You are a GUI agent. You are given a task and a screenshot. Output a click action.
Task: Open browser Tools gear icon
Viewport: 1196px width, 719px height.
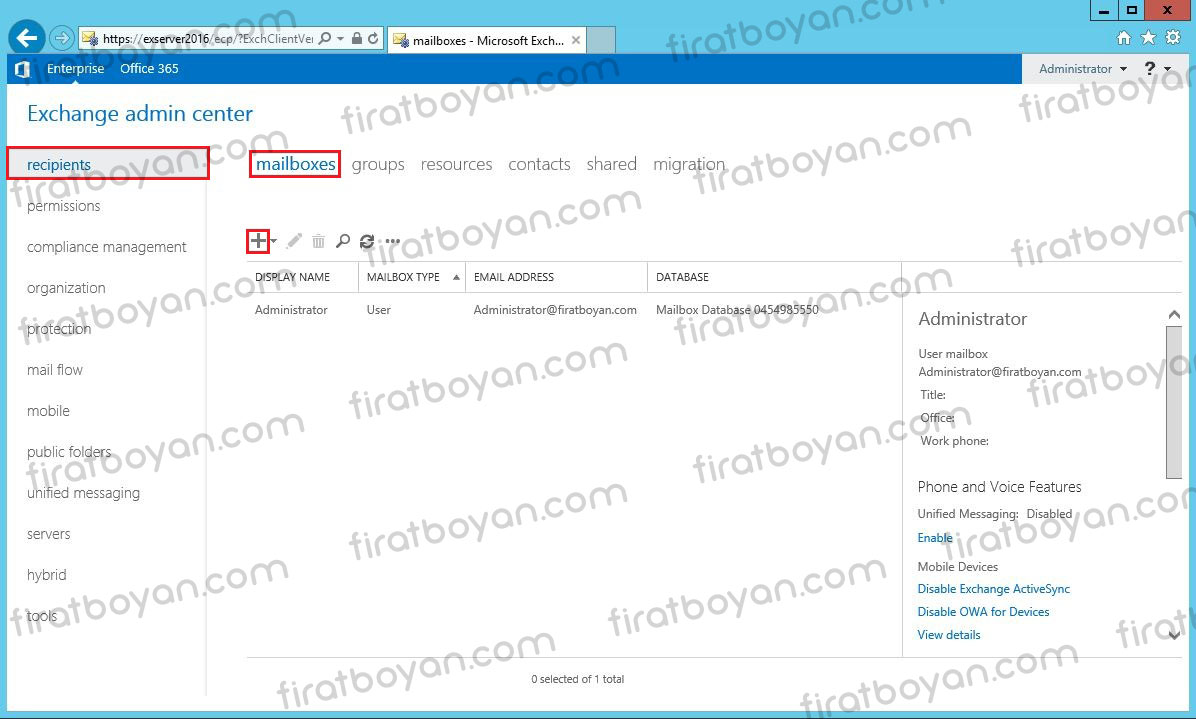1173,37
